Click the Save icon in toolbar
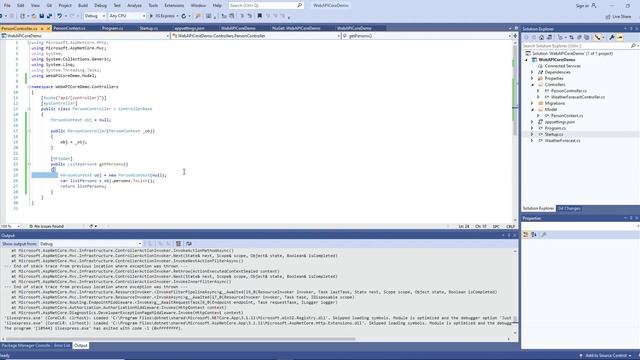 pos(42,16)
